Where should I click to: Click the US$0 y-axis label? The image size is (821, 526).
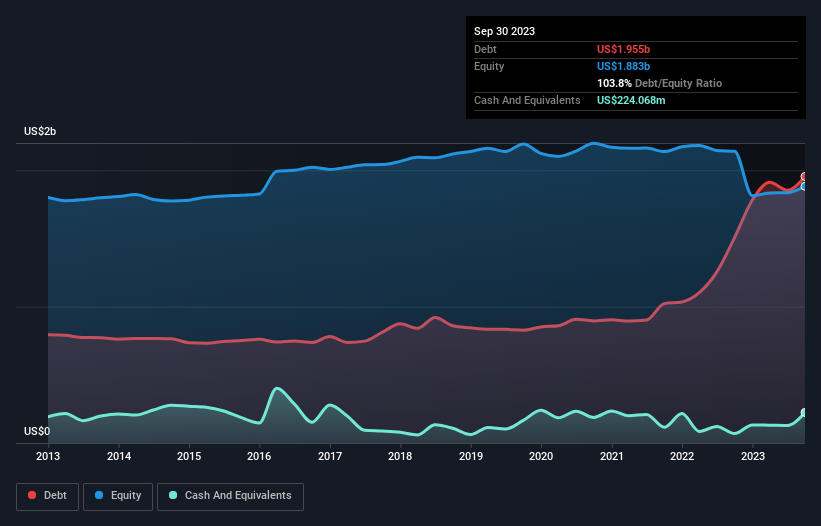tap(37, 431)
